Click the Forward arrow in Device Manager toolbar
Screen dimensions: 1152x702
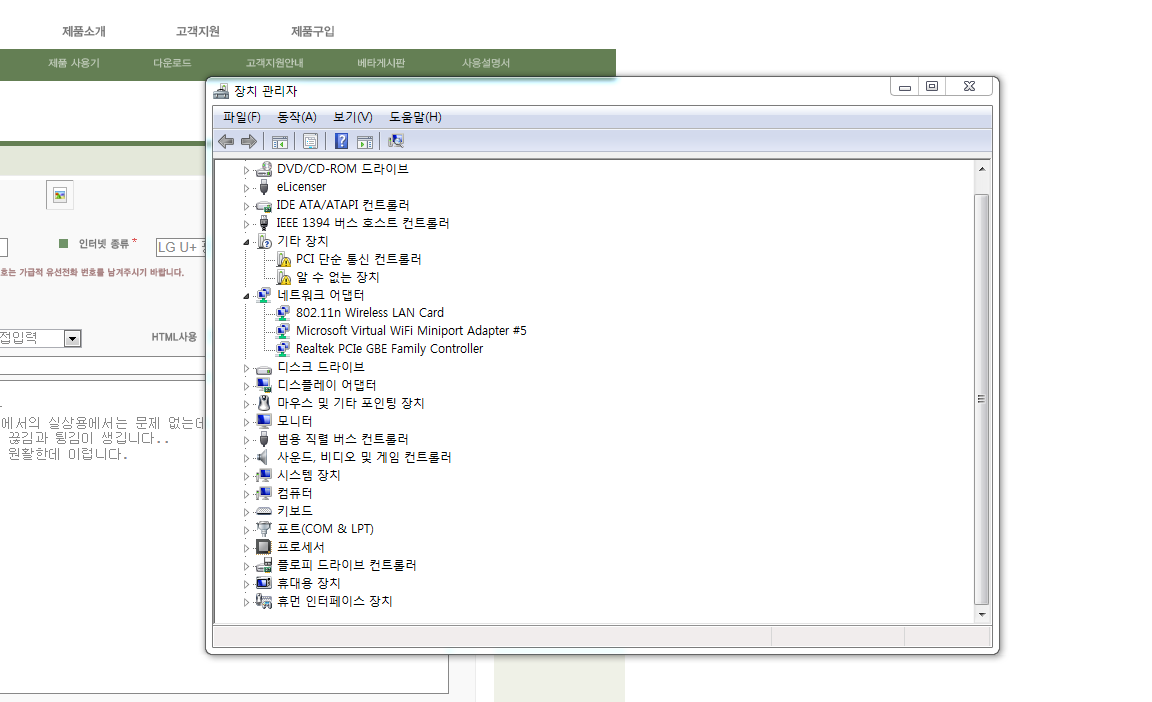pyautogui.click(x=249, y=142)
